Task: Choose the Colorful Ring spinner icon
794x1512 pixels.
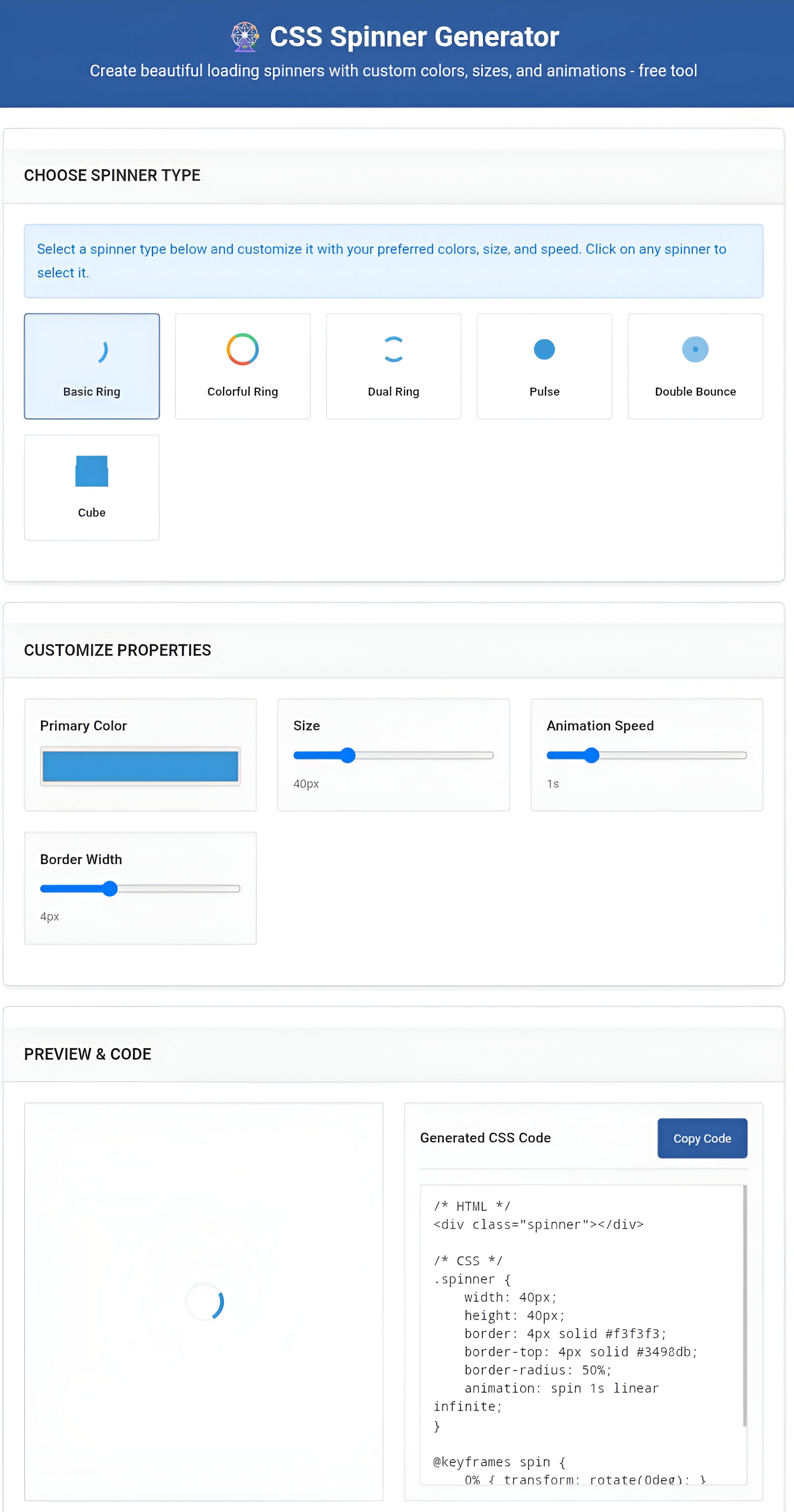Action: point(242,350)
